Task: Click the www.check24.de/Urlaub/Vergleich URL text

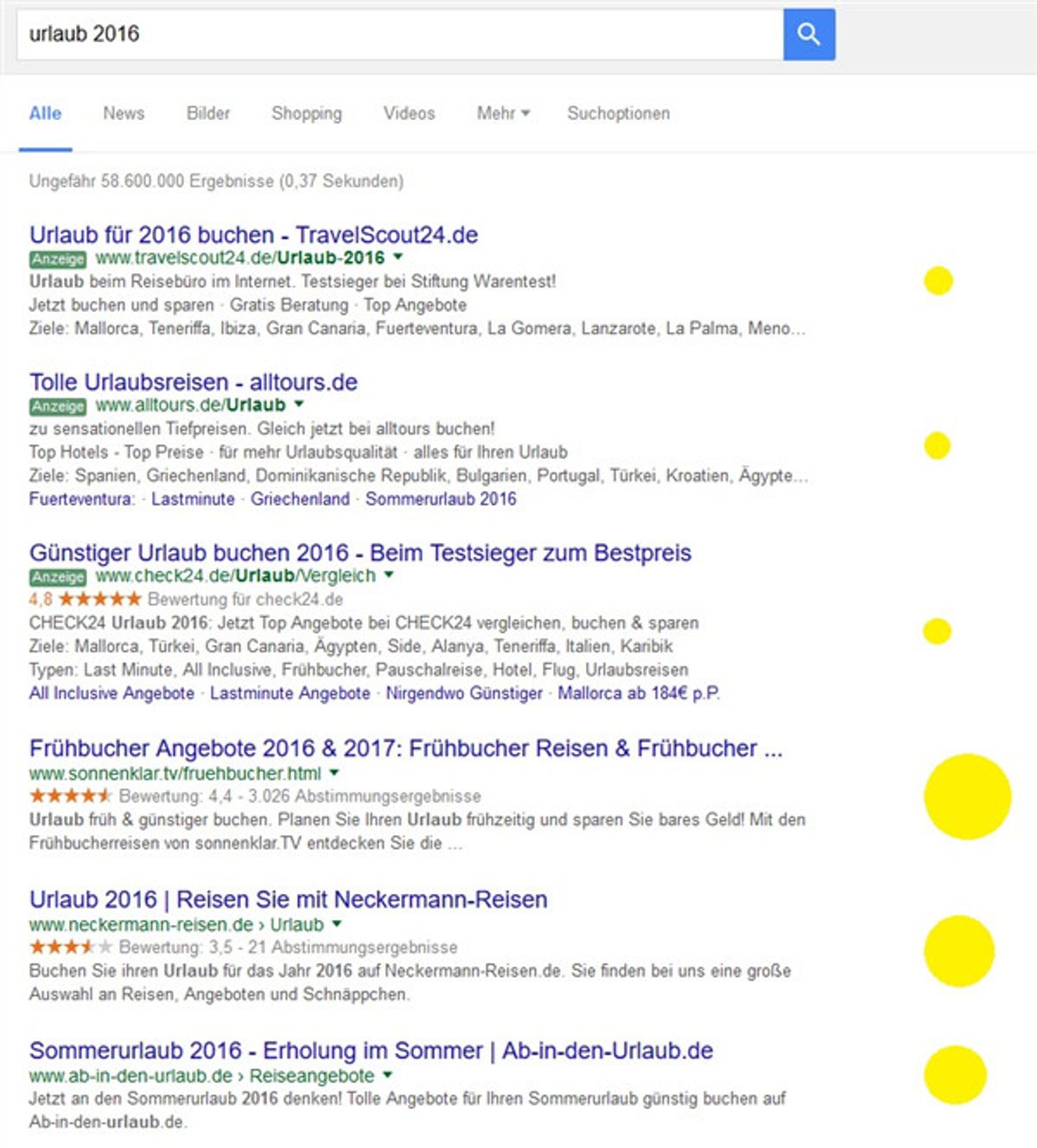Action: point(236,576)
